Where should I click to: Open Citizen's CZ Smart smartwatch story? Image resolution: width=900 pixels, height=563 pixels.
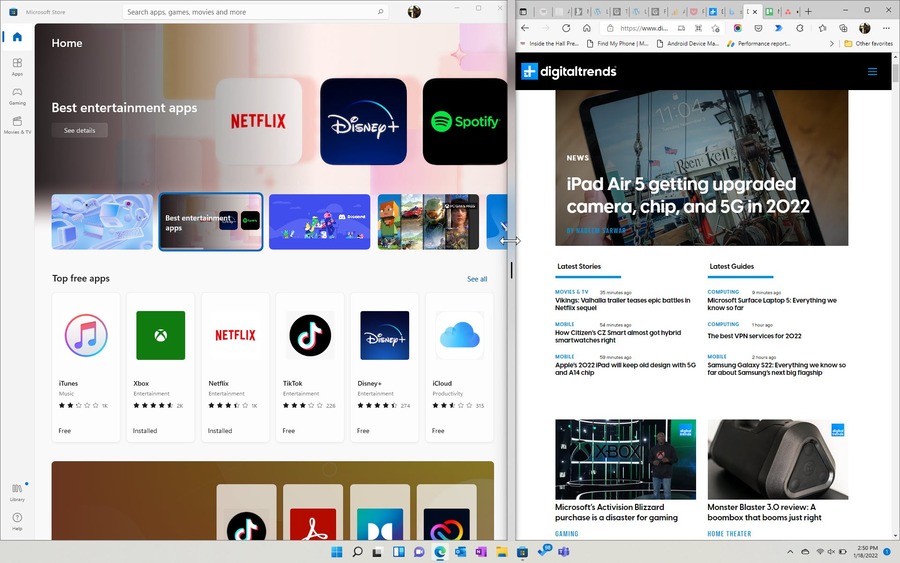tap(618, 336)
